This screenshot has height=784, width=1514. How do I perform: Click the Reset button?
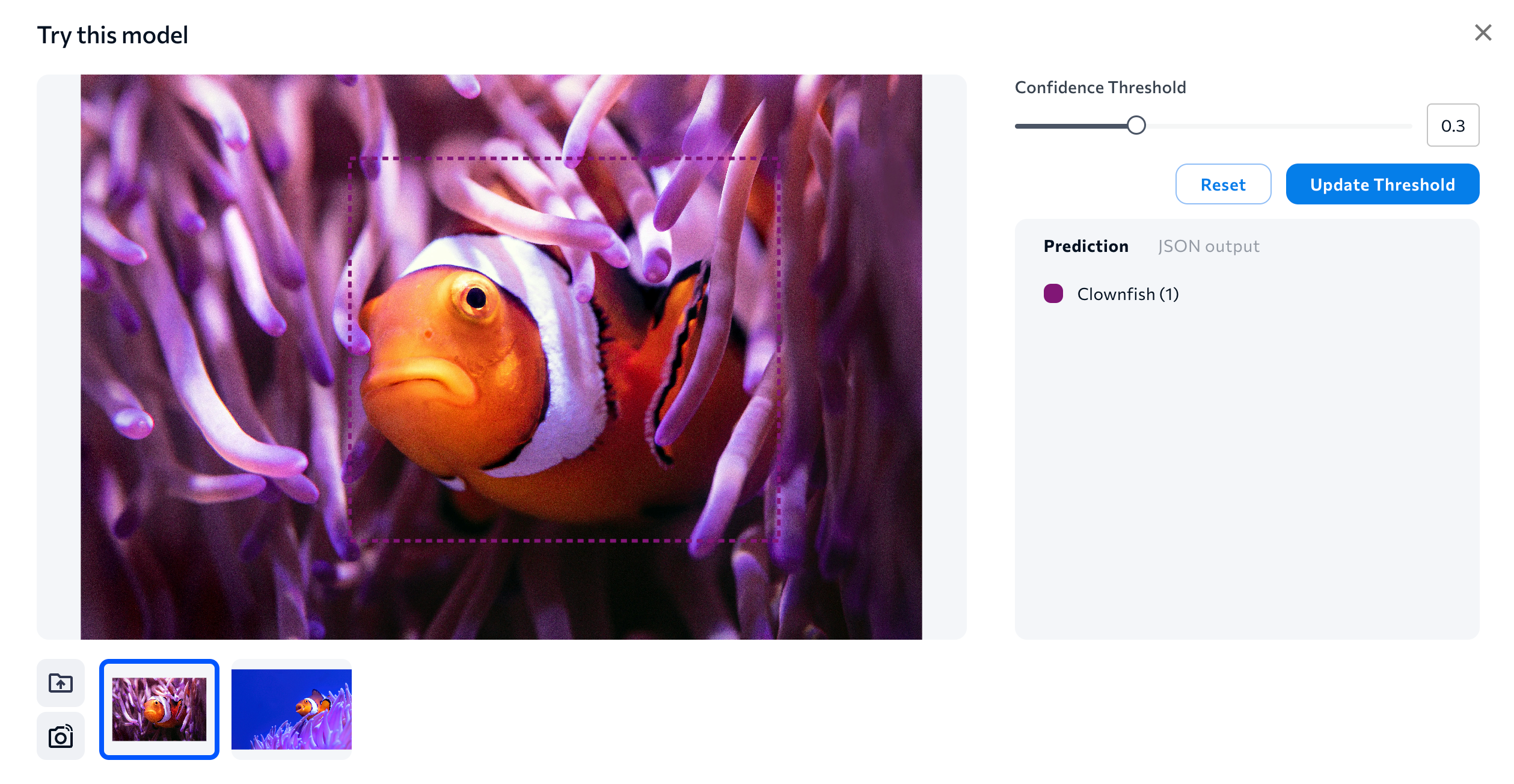[1223, 185]
